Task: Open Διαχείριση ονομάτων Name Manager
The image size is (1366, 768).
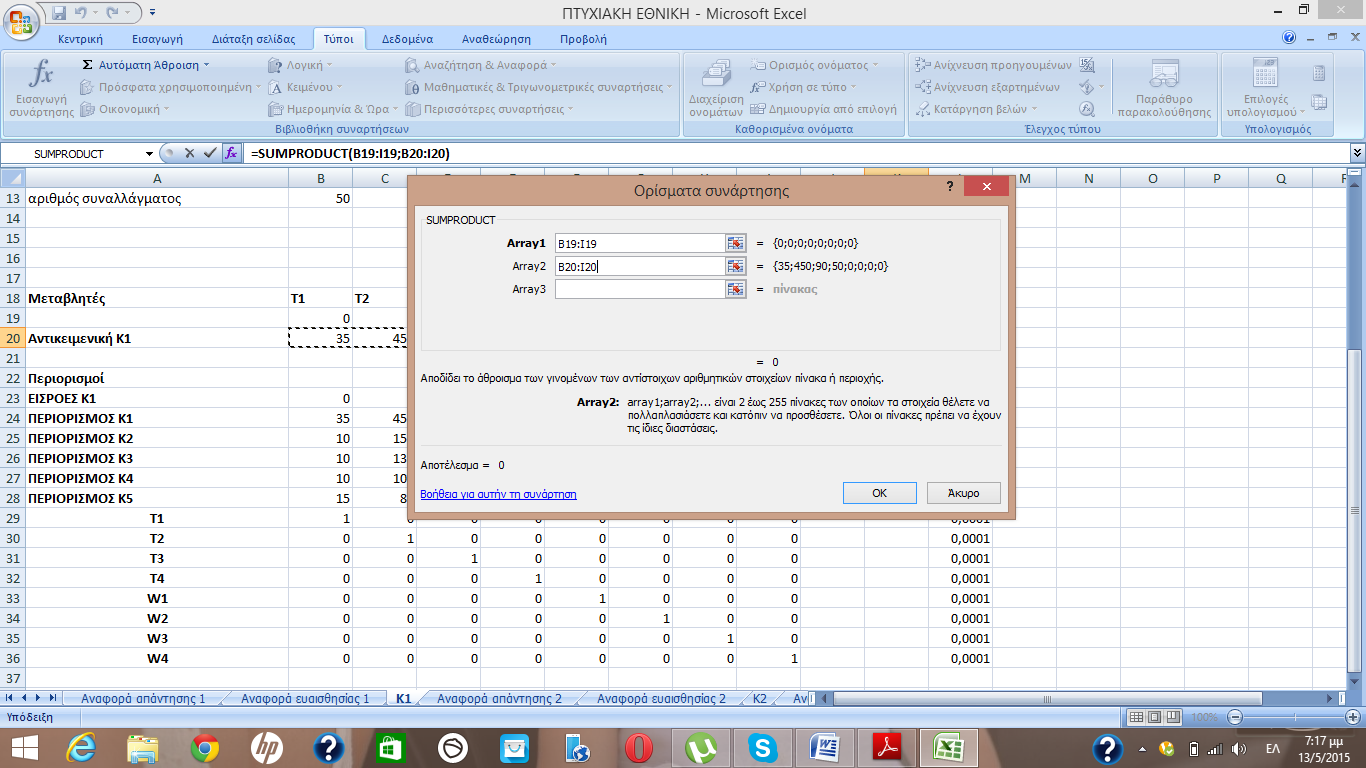Action: tap(716, 88)
